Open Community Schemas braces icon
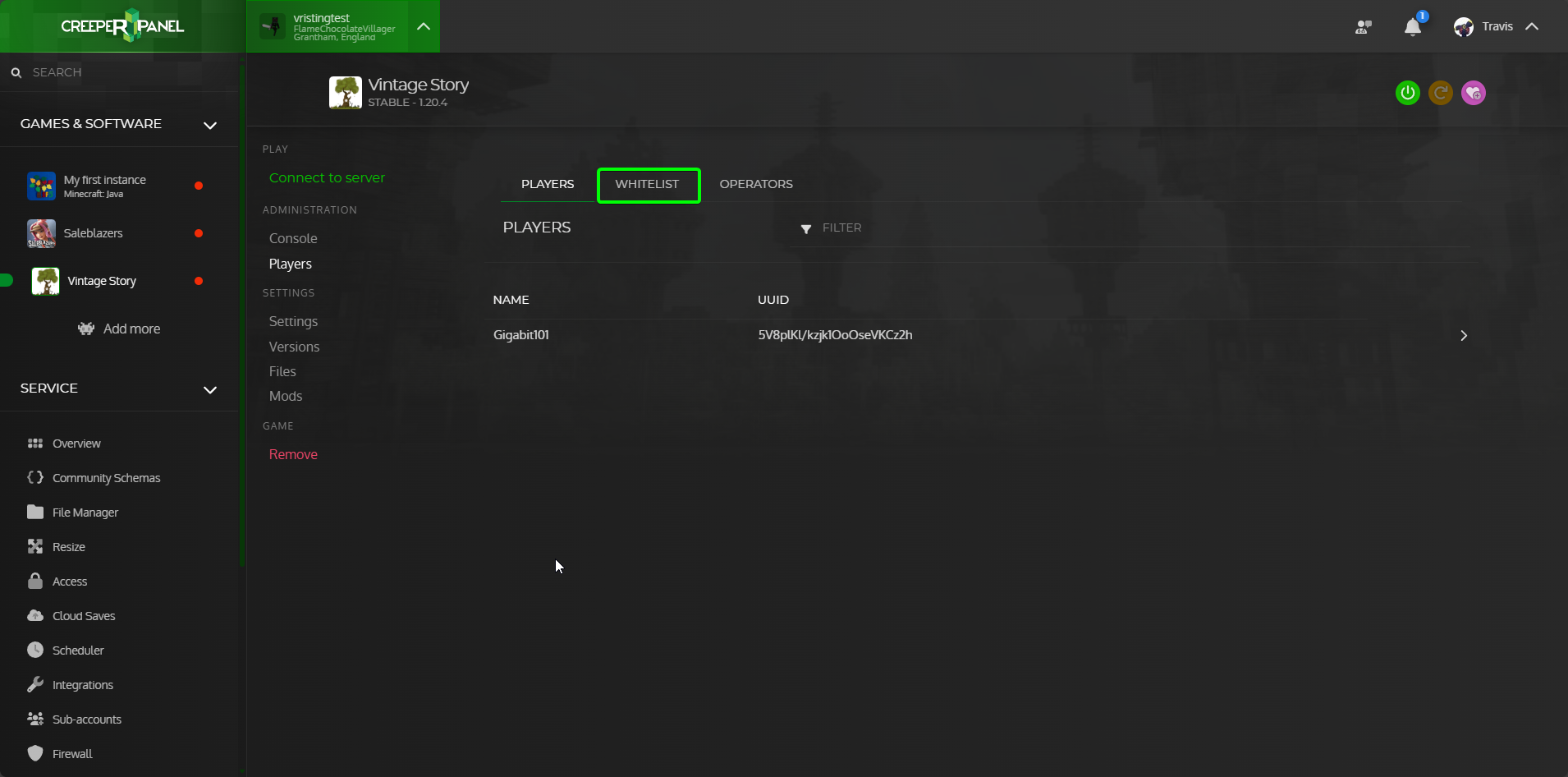 click(x=35, y=477)
